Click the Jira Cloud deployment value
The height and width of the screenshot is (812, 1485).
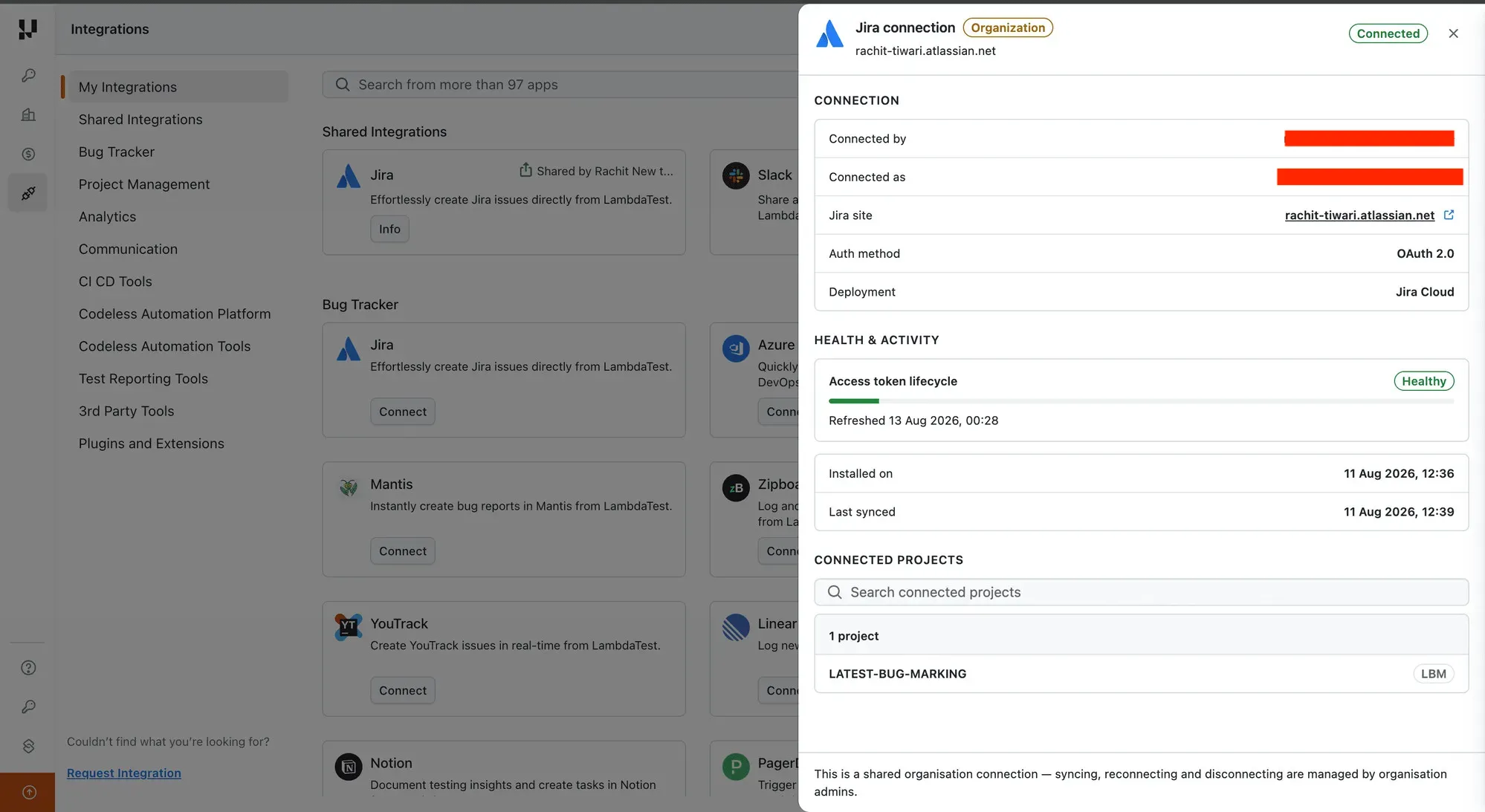(1425, 292)
